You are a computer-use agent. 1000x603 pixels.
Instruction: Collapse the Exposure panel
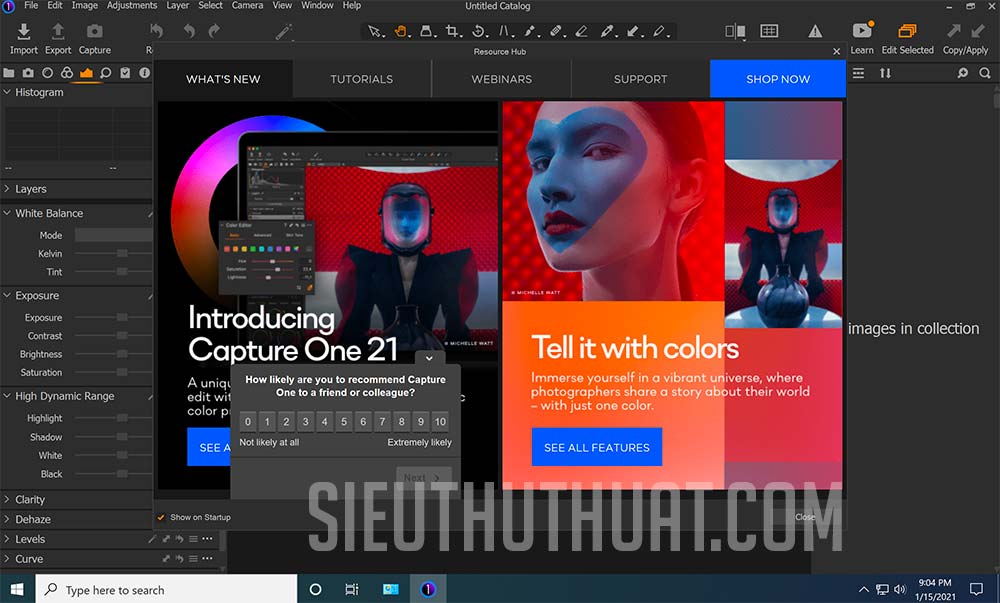click(x=7, y=295)
